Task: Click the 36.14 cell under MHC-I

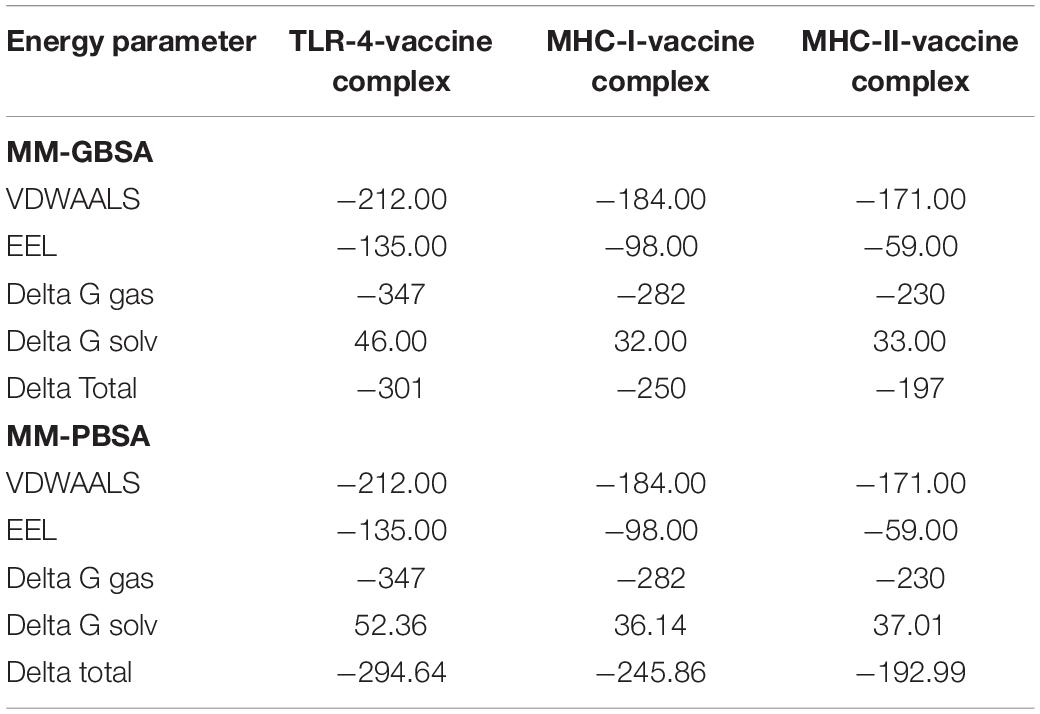Action: [651, 625]
